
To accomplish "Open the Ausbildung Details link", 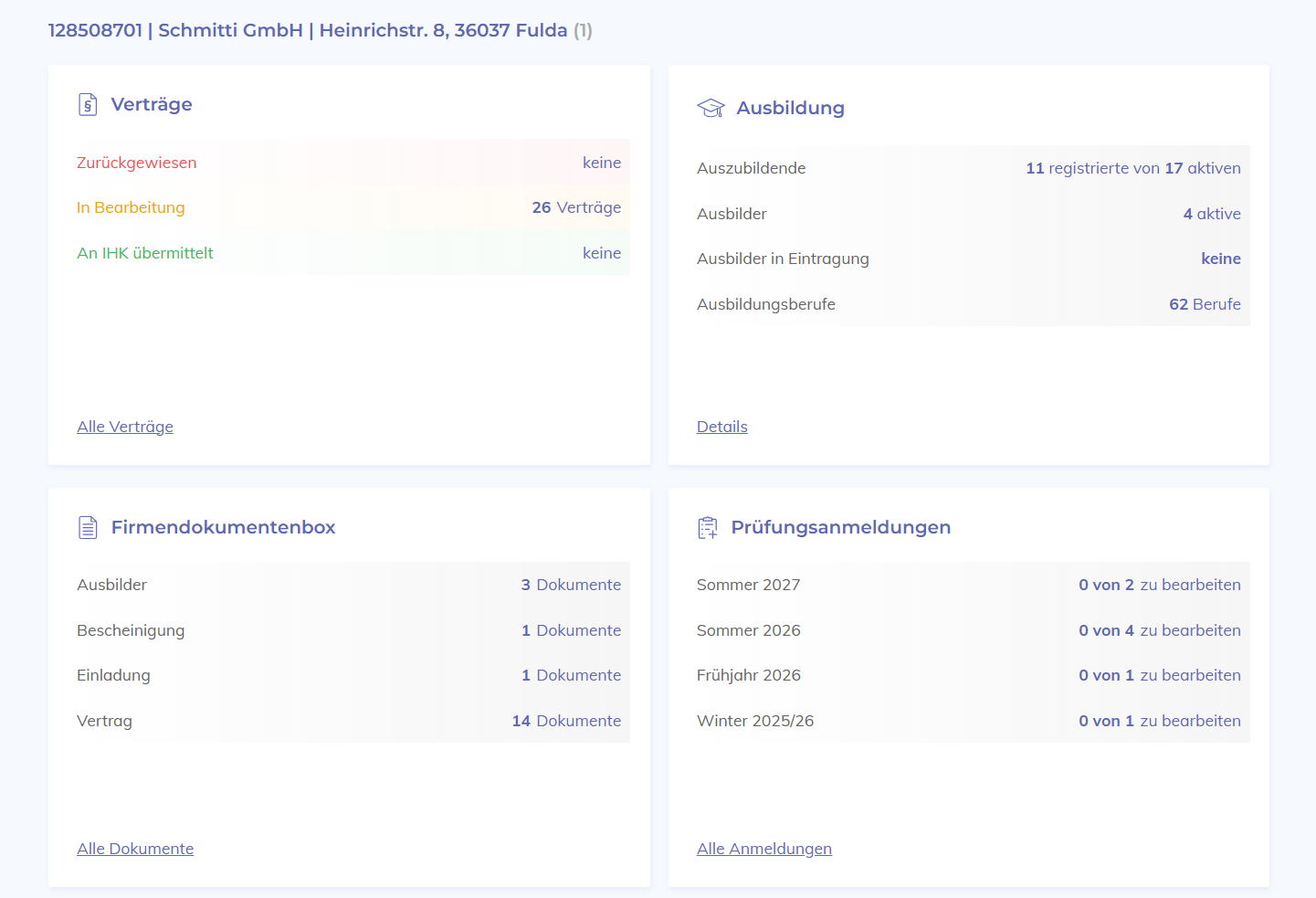I will pos(722,427).
